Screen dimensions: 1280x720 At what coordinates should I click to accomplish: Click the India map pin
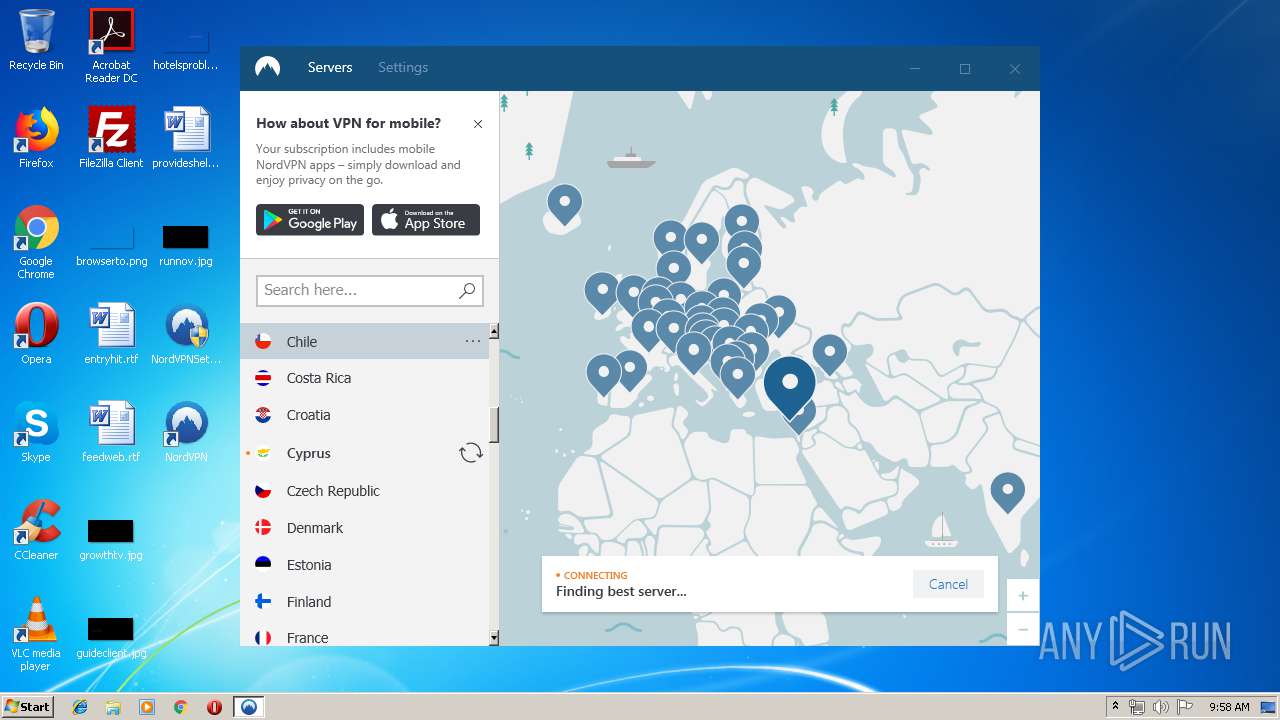tap(1007, 493)
